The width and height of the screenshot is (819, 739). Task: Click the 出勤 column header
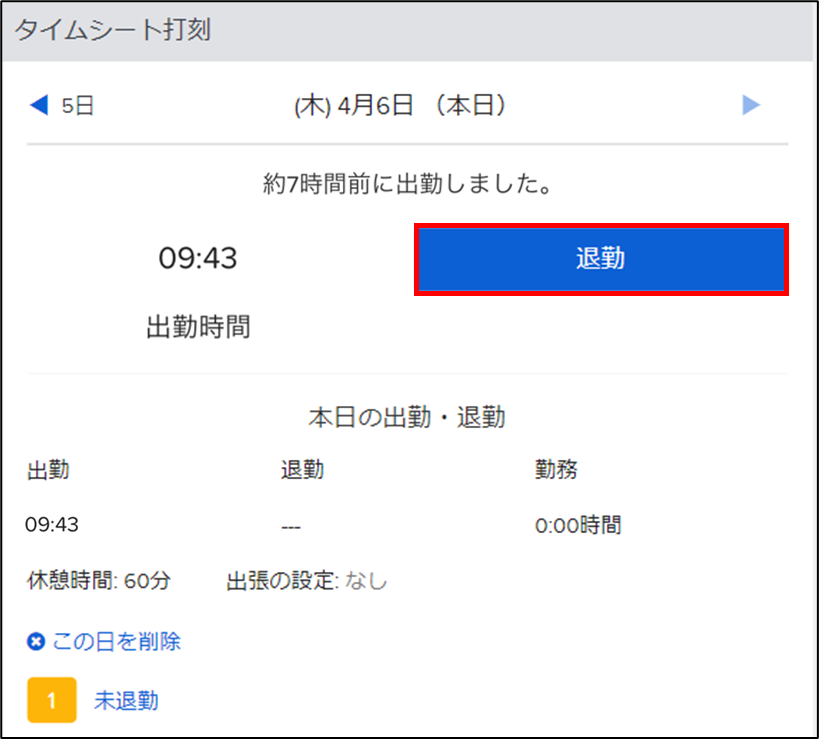[x=48, y=470]
